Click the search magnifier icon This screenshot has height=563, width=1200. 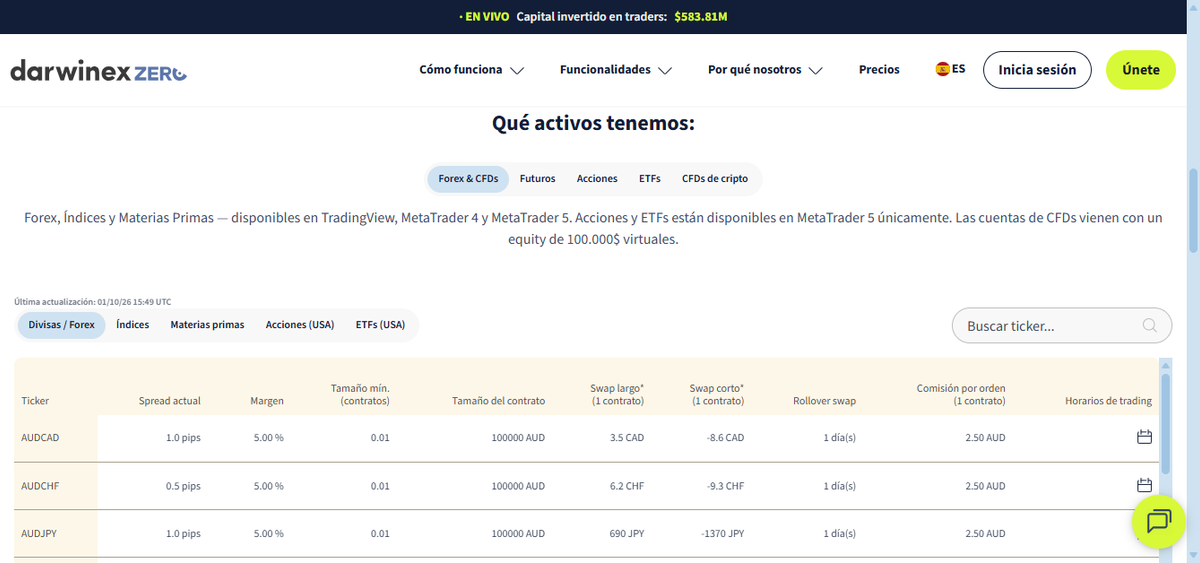(x=1151, y=325)
